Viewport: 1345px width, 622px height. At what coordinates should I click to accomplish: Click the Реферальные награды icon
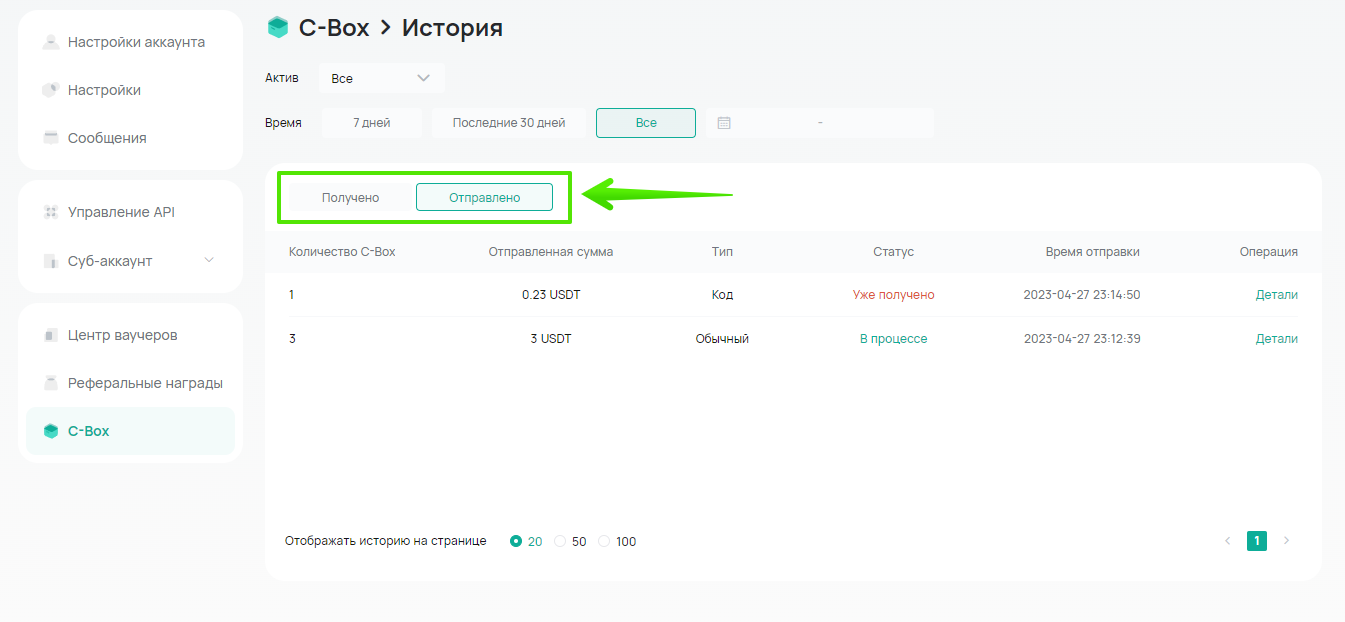(51, 383)
